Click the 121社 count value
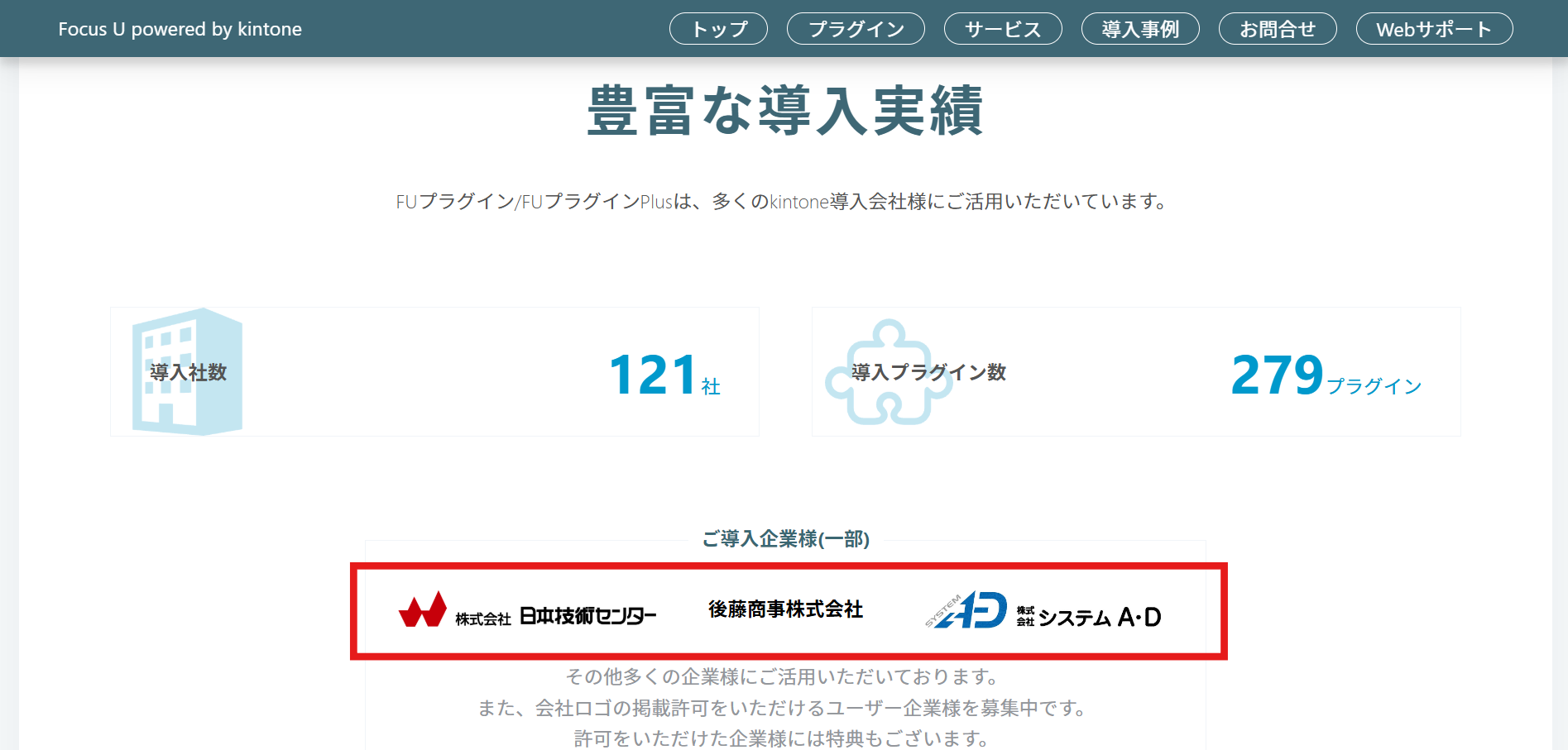This screenshot has height=750, width=1568. (x=664, y=375)
